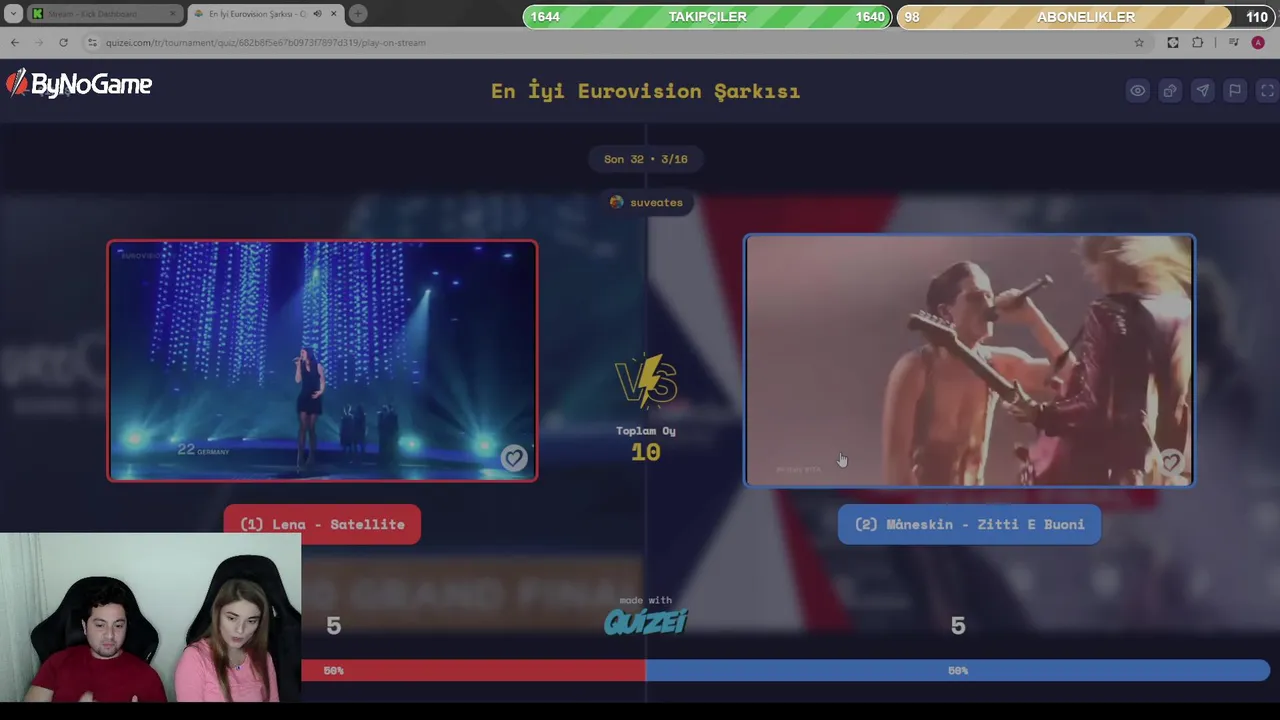Toggle the eye visibility icon
This screenshot has width=1280, height=720.
coord(1138,91)
